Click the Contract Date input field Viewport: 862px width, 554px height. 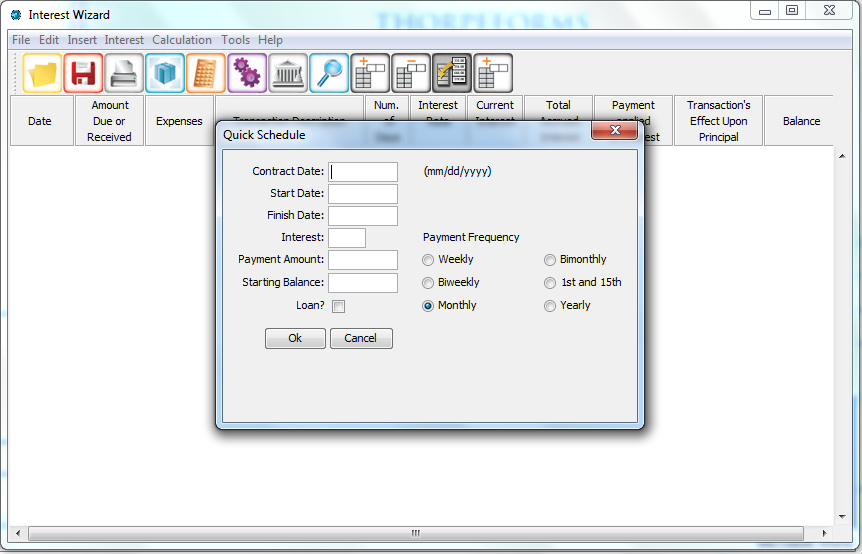[x=363, y=172]
